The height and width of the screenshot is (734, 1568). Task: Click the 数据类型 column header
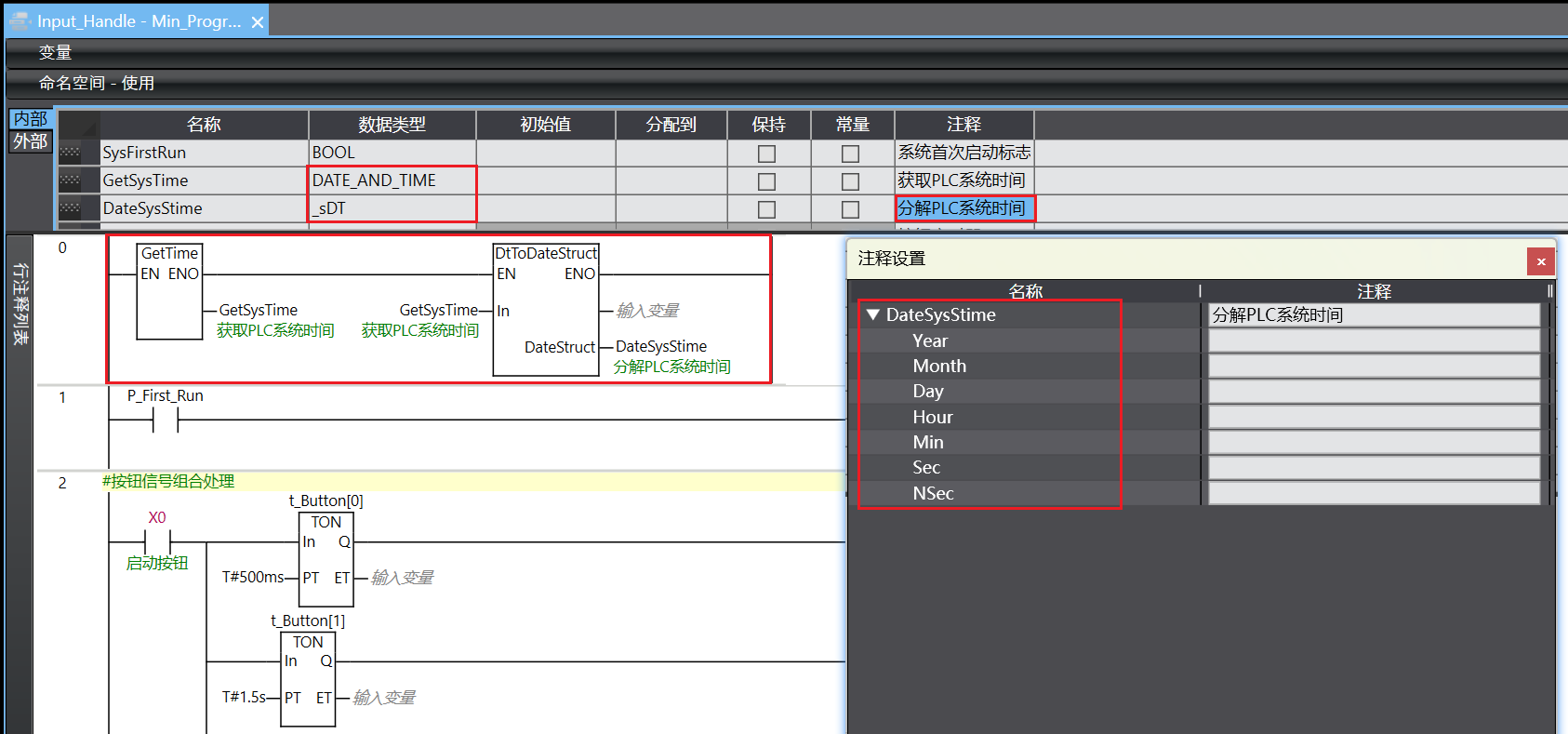[392, 125]
